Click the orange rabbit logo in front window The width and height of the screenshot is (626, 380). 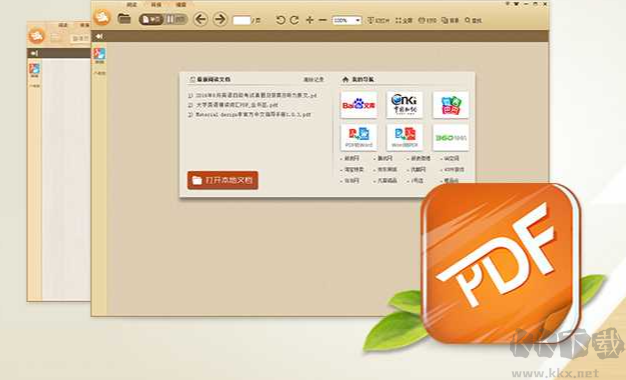click(x=102, y=18)
